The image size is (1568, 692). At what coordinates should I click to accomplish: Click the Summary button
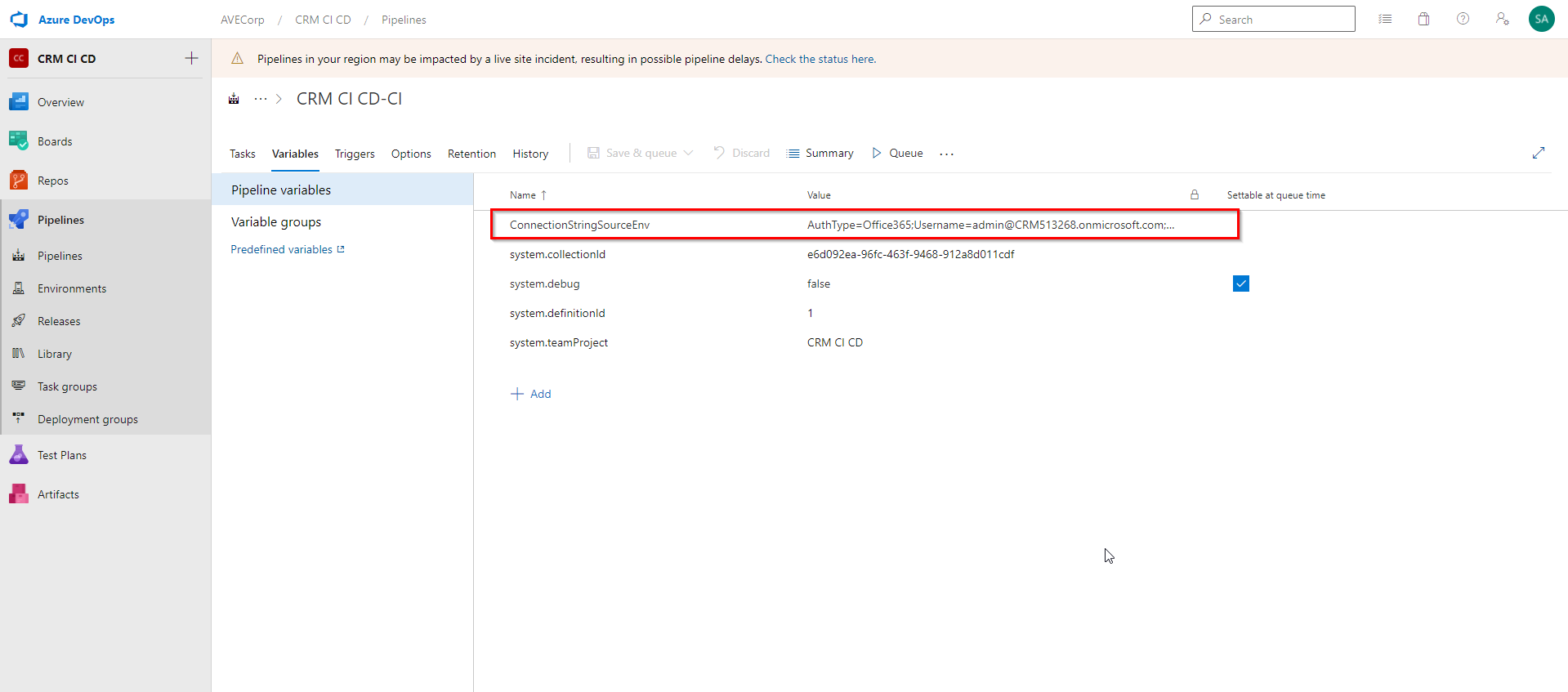tap(820, 153)
